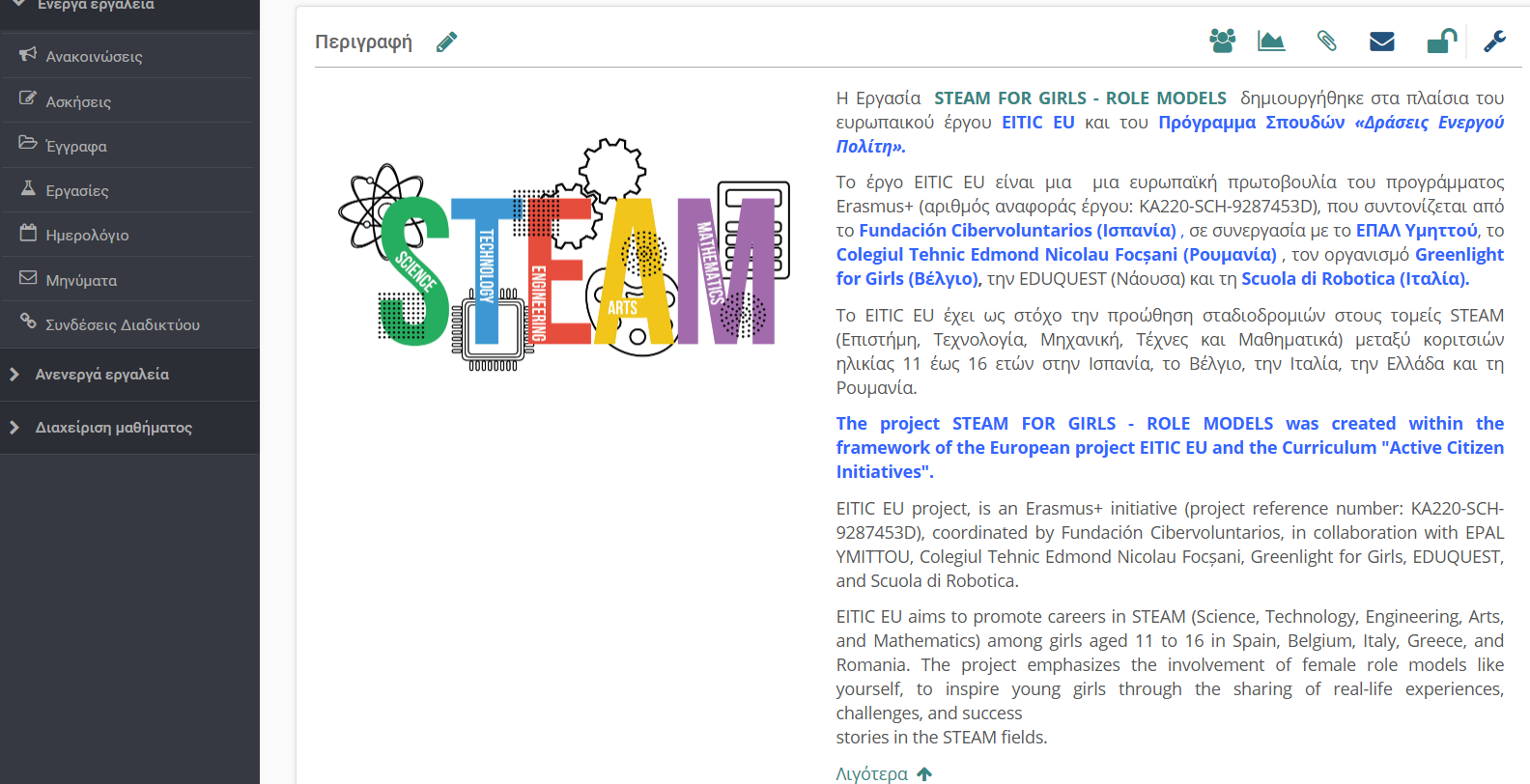1530x784 pixels.
Task: Expand Ανενεργά εργαλεία section
Action: 129,375
